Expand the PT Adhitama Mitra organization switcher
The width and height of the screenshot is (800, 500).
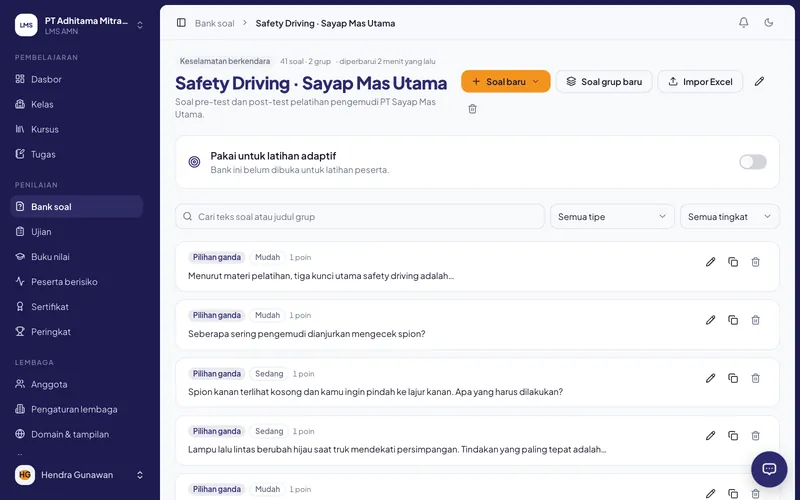(x=140, y=25)
